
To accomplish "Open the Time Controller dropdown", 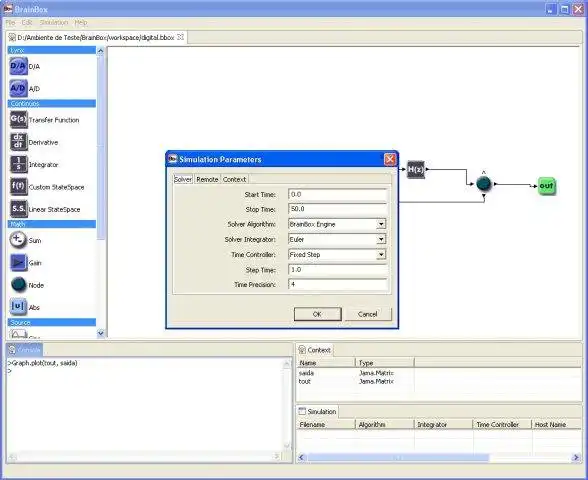I will coord(381,255).
